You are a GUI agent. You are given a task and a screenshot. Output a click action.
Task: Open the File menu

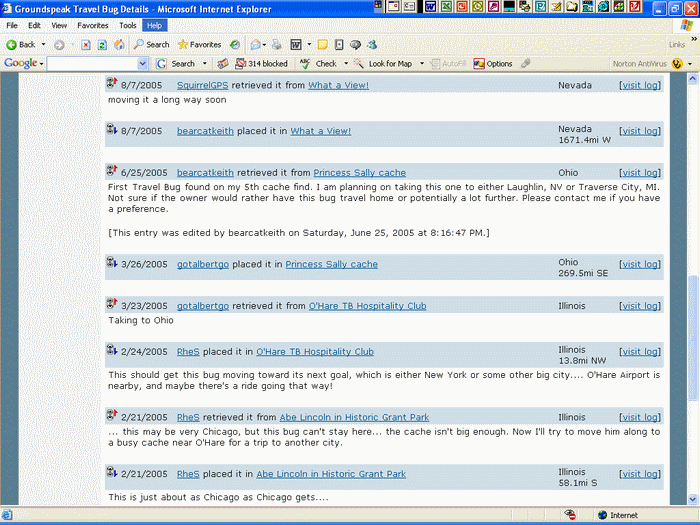point(12,25)
